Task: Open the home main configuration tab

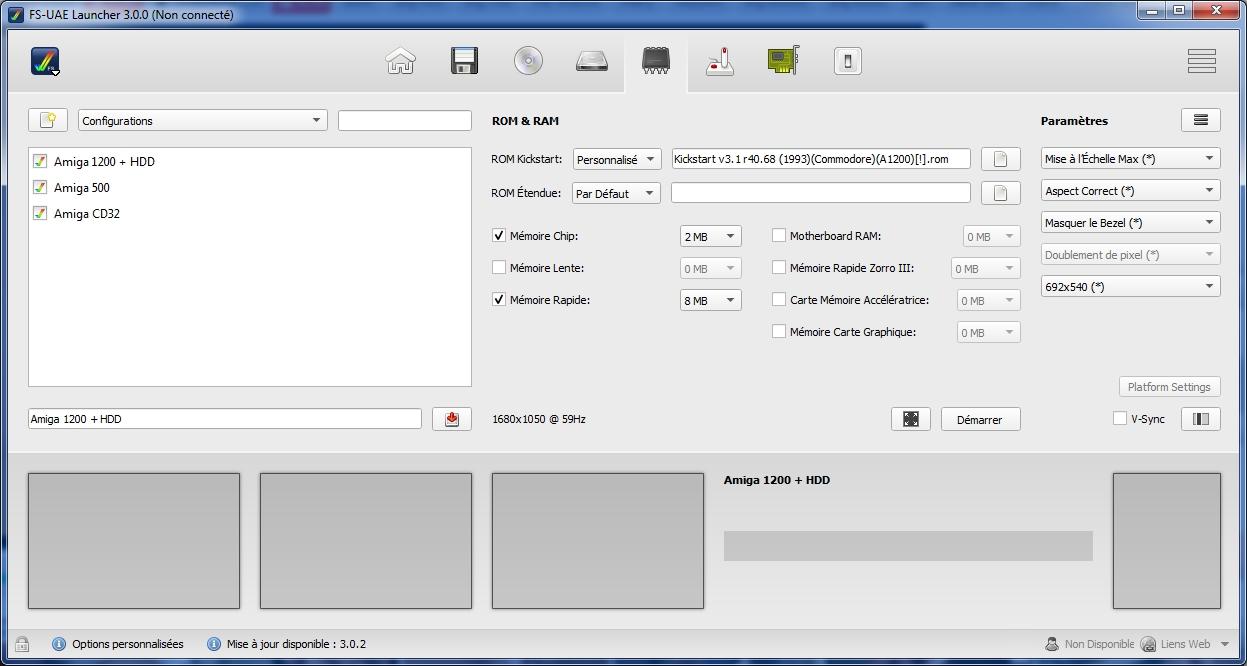Action: coord(400,61)
